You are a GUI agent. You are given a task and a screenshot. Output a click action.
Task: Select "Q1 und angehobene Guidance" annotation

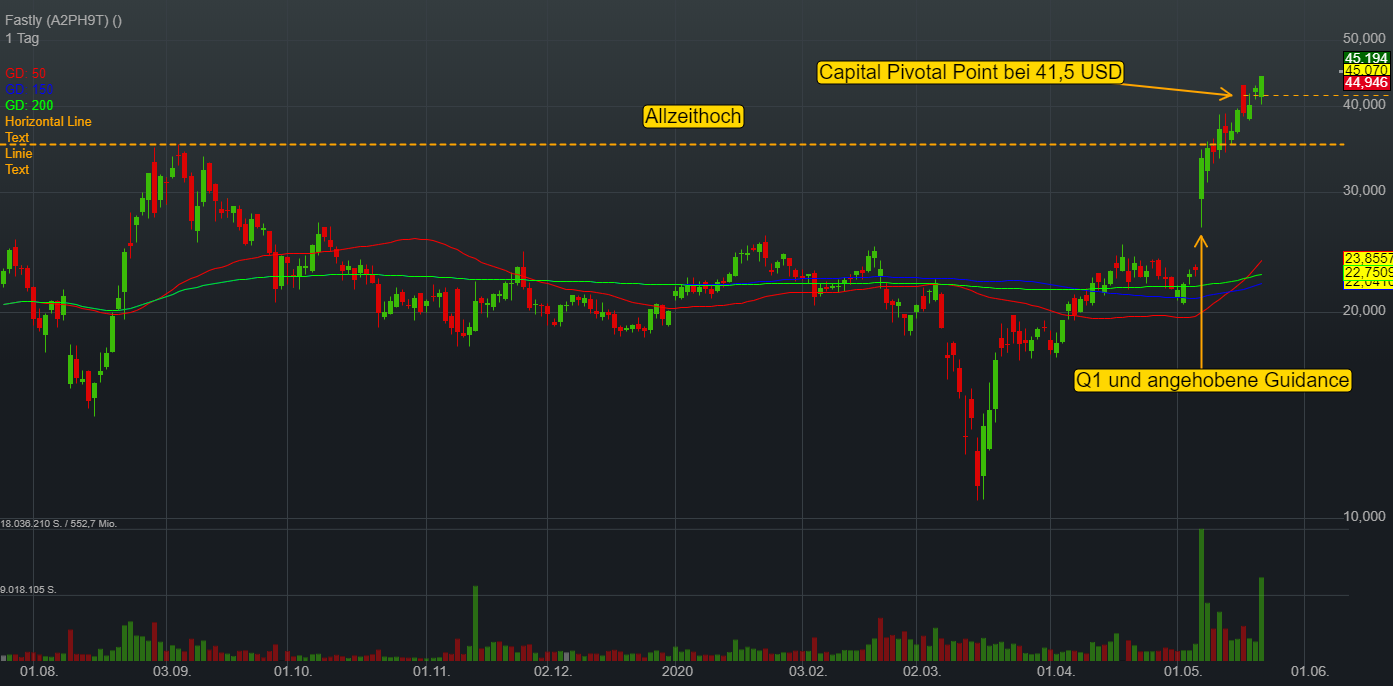click(1213, 380)
